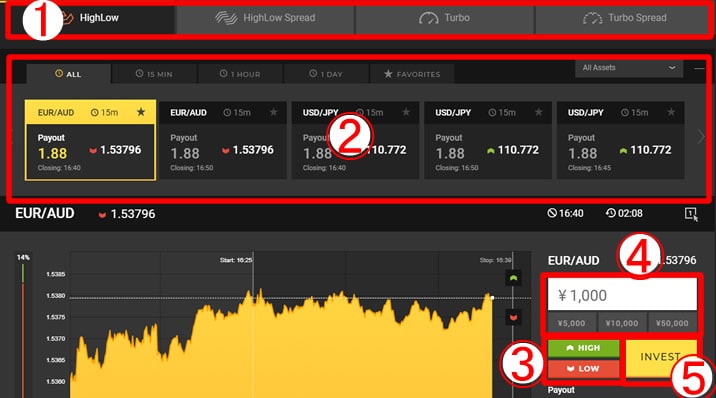Image resolution: width=716 pixels, height=398 pixels.
Task: Click the Start: 16:25 chart marker
Action: pos(236,260)
